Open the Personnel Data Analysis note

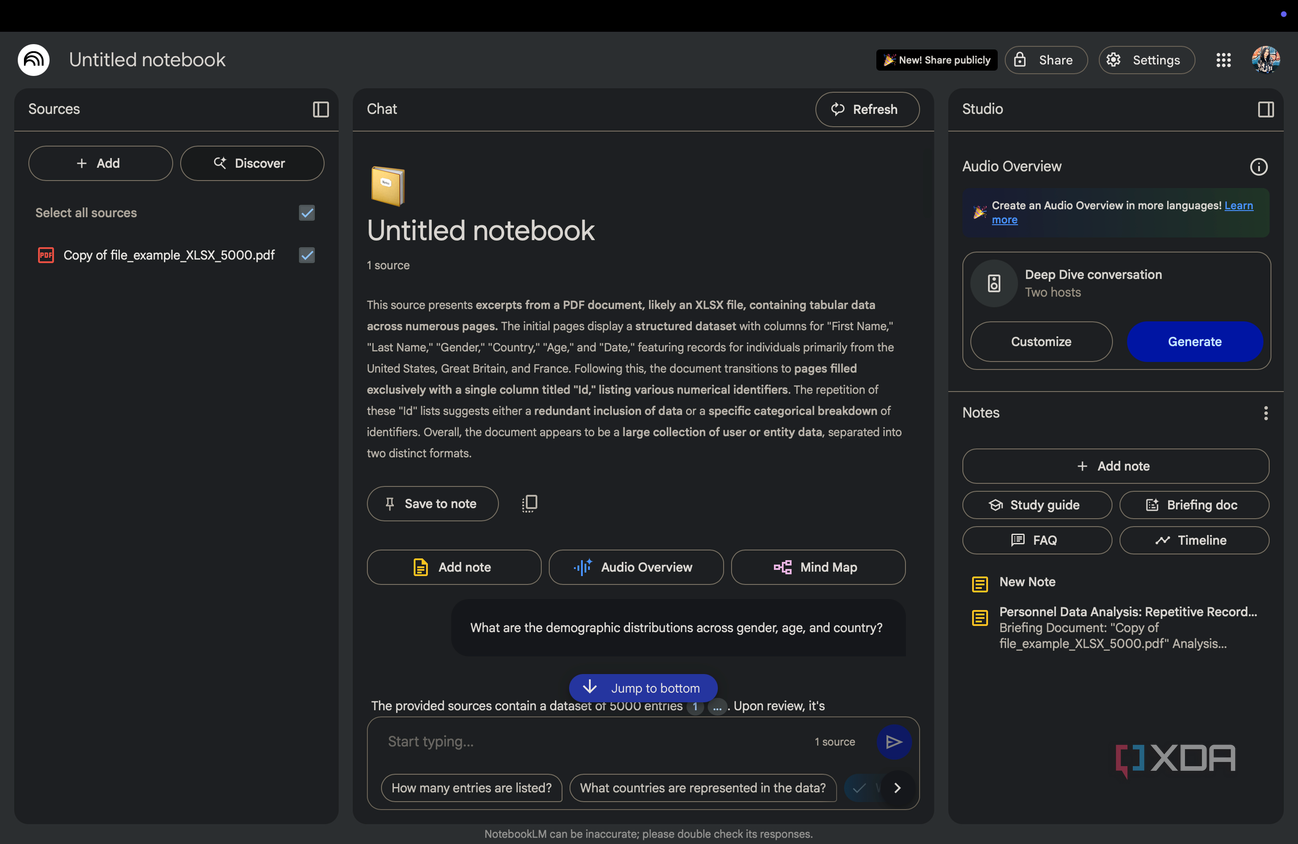click(x=1115, y=627)
